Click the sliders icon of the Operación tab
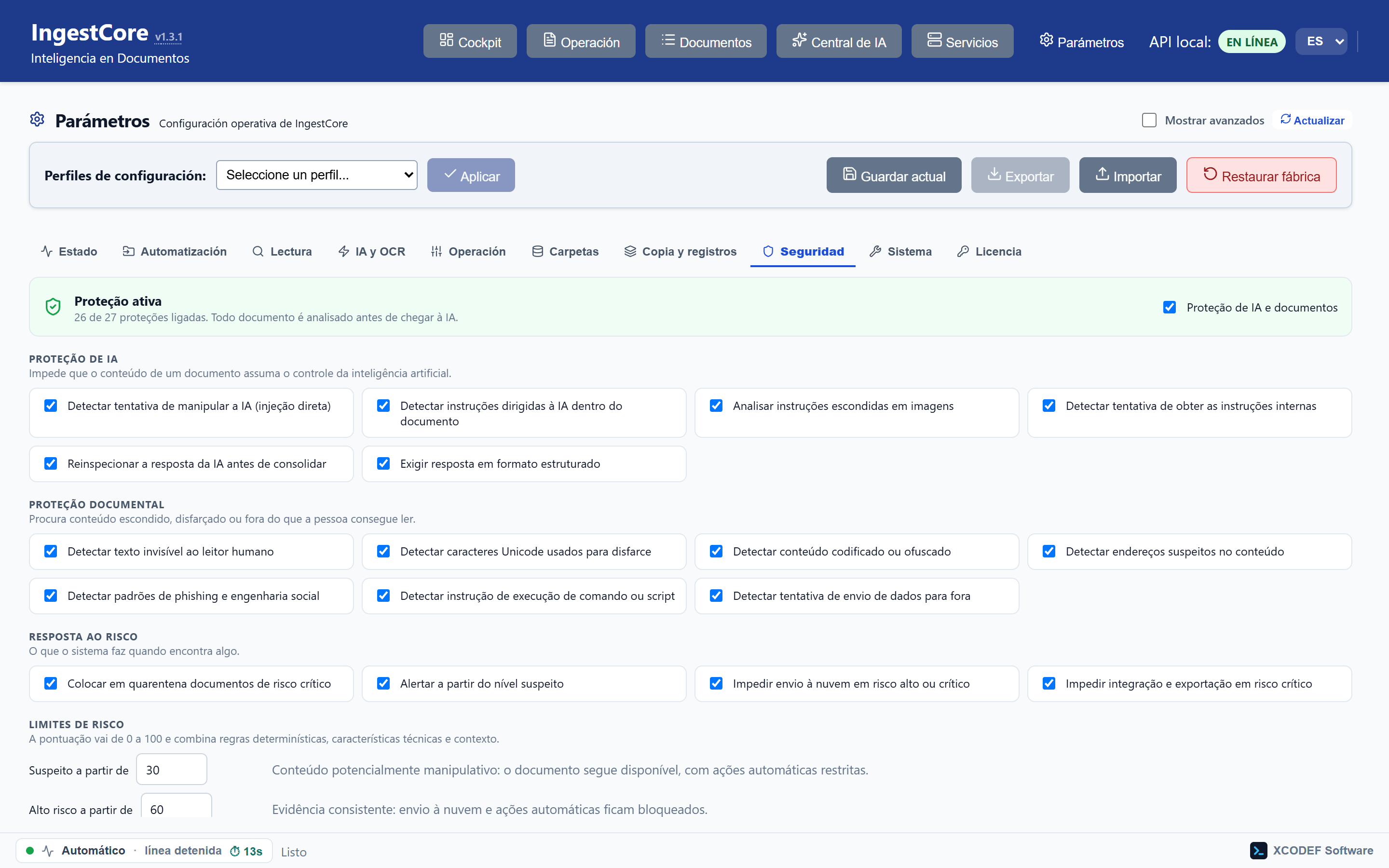This screenshot has height=868, width=1389. (436, 251)
